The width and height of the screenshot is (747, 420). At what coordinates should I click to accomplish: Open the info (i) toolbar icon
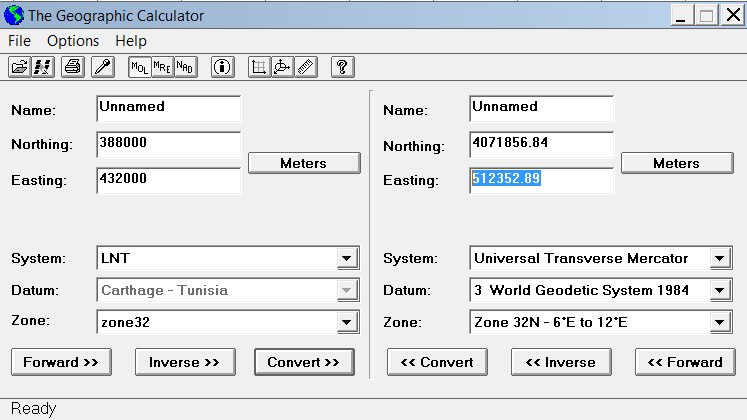coord(222,67)
